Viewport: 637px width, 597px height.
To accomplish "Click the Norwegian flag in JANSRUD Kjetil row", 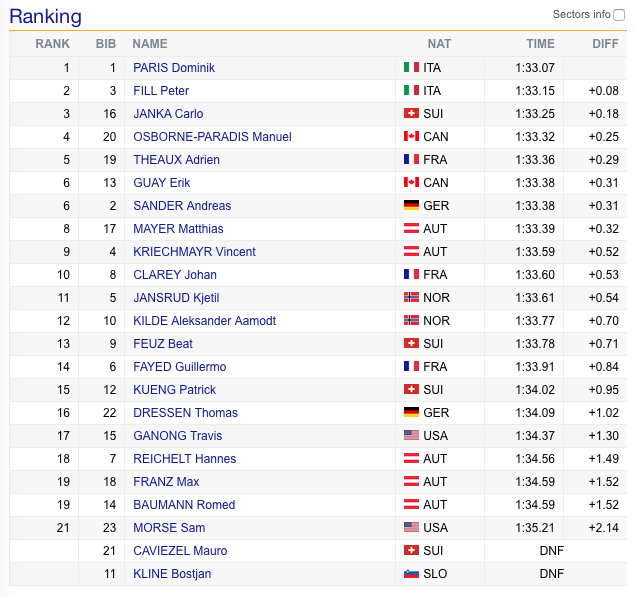I will 411,298.
